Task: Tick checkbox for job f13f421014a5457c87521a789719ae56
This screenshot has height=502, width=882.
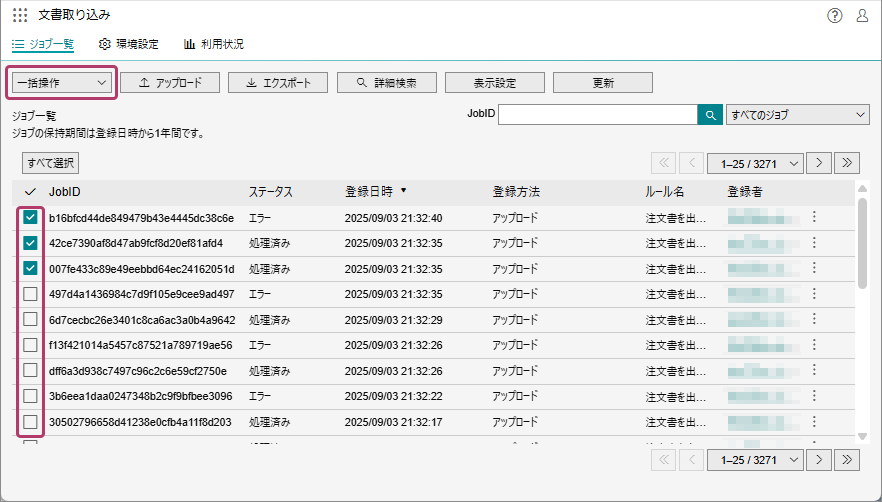Action: pyautogui.click(x=30, y=345)
